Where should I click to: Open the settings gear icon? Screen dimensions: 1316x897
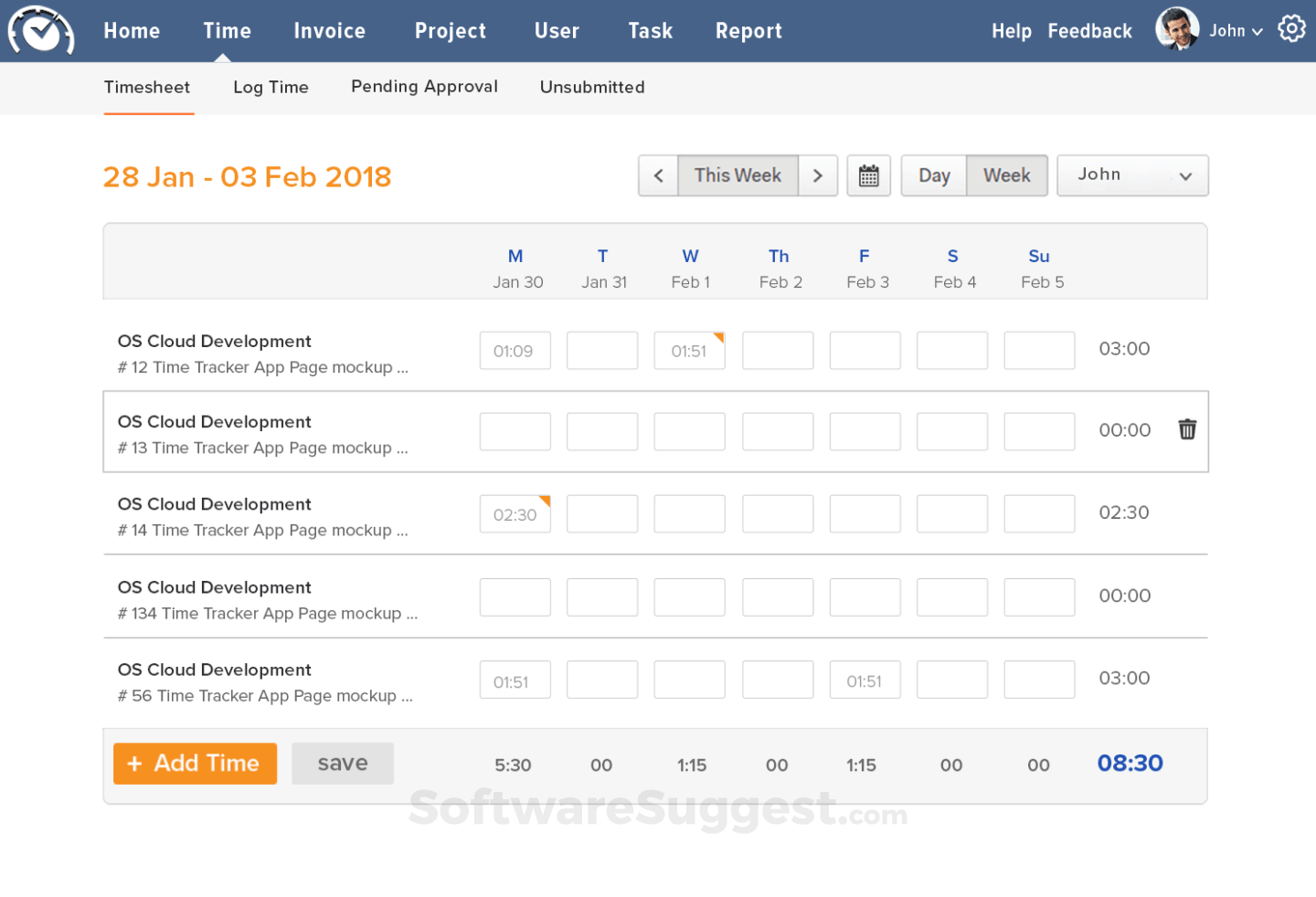[x=1291, y=28]
